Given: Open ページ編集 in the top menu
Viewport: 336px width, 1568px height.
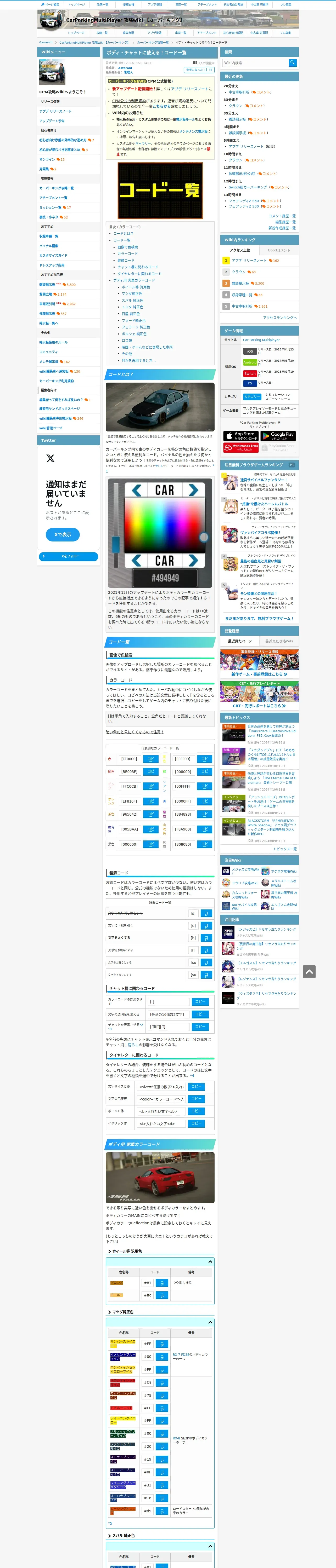Looking at the screenshot, I should tap(50, 4).
